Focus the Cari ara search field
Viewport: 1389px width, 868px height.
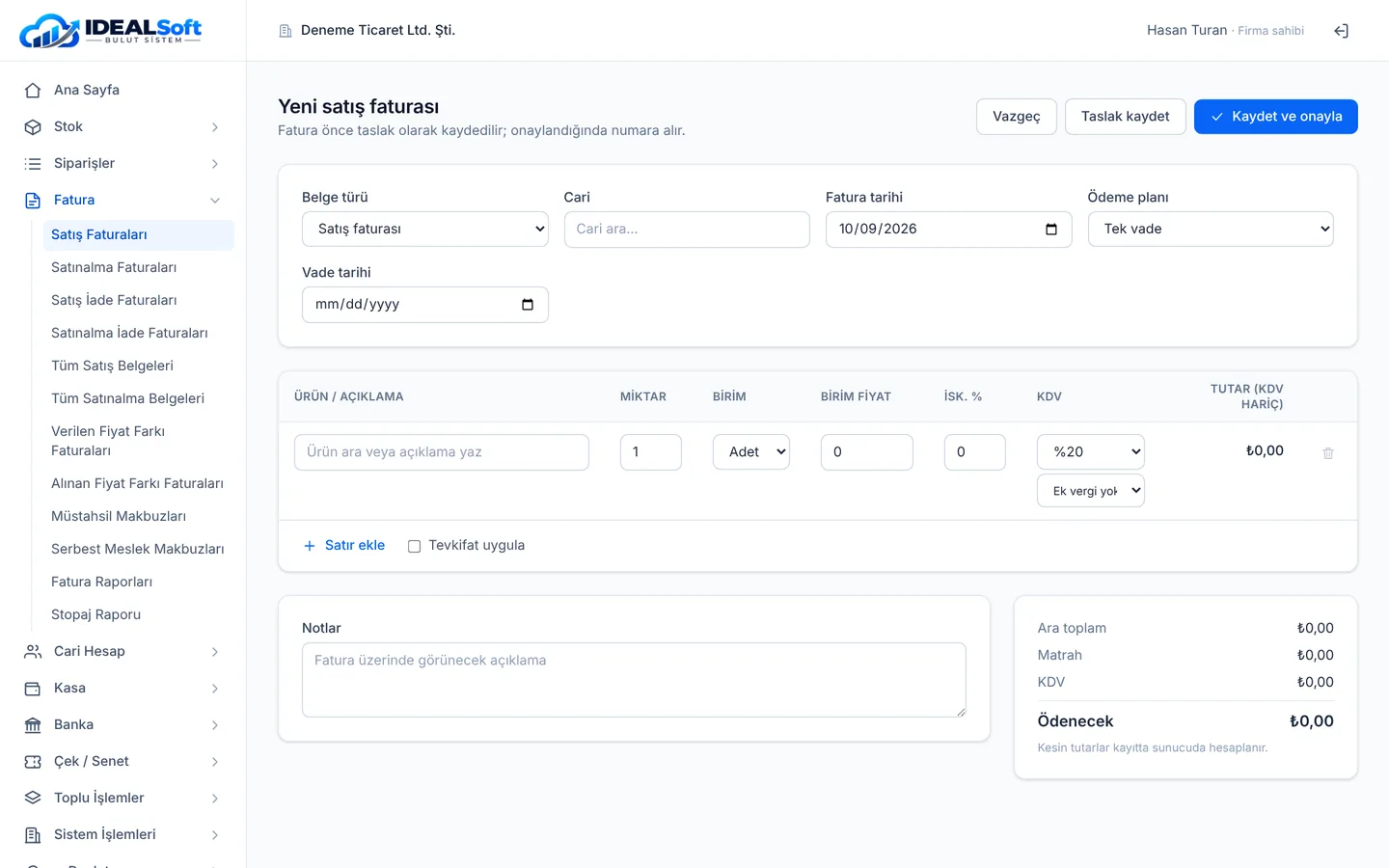pyautogui.click(x=687, y=230)
